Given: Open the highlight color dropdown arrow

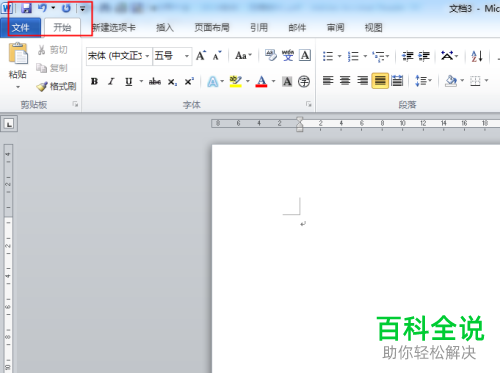Looking at the screenshot, I should [248, 81].
